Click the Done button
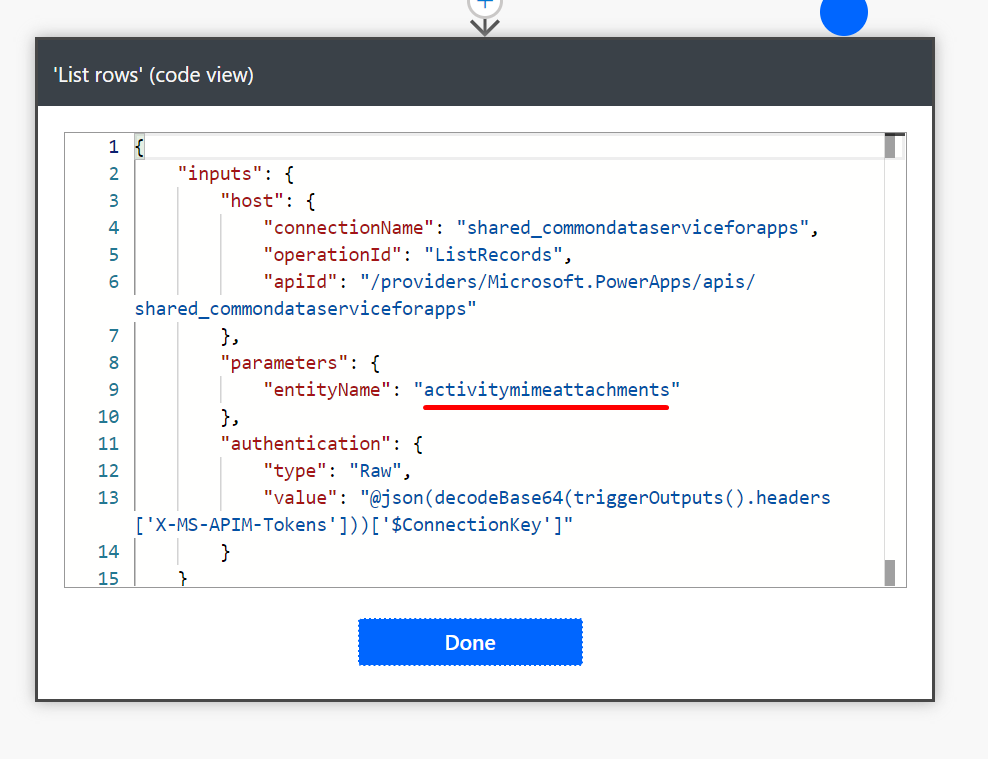988x759 pixels. (470, 642)
